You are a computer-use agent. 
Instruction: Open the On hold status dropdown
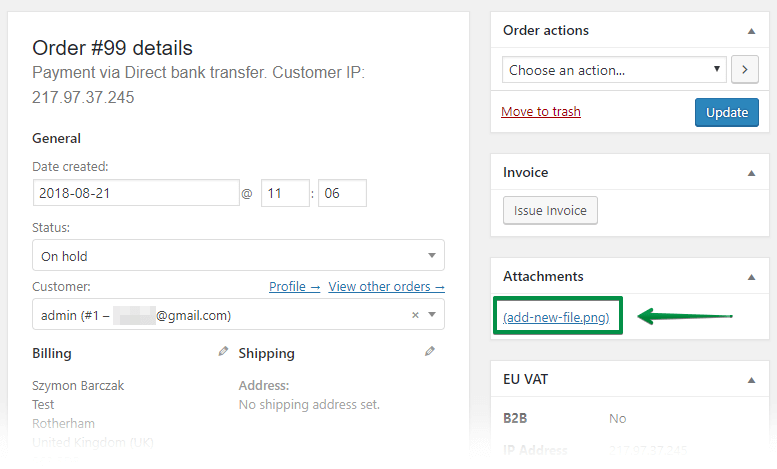pos(238,255)
